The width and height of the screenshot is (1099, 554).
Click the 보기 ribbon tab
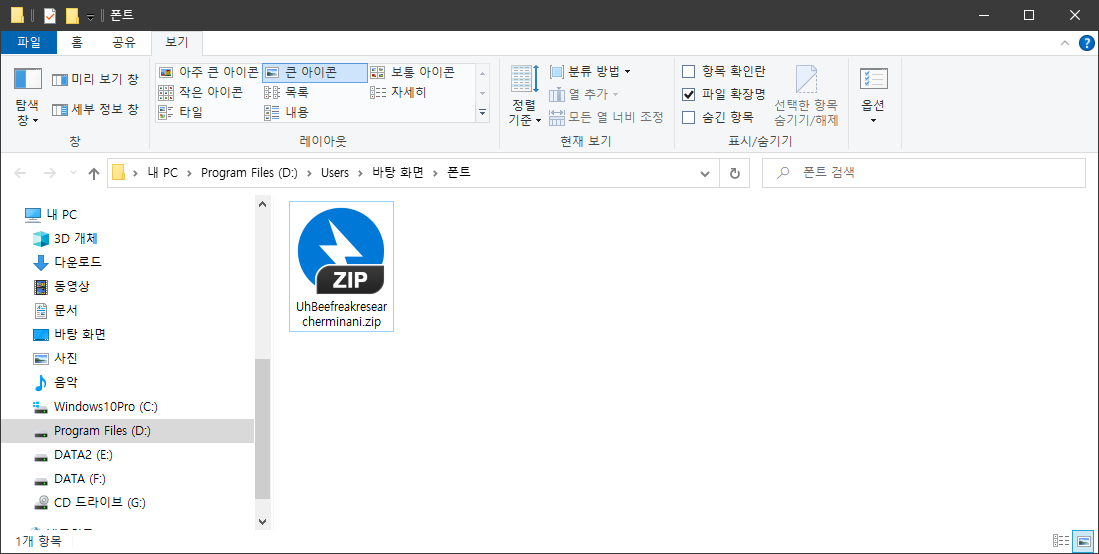click(x=177, y=42)
